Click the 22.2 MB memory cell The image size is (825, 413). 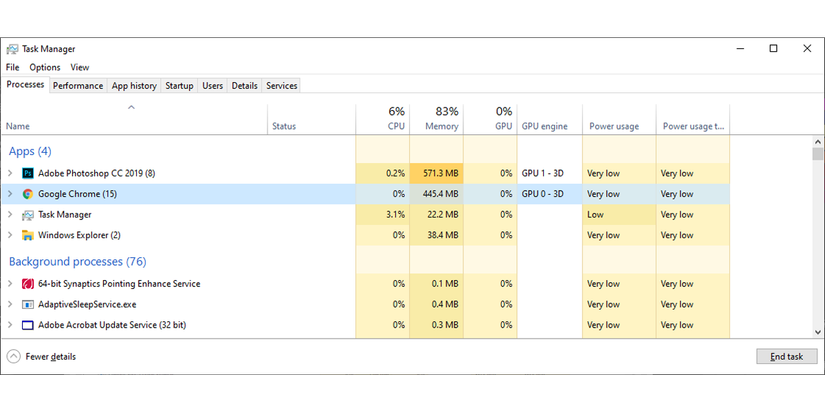436,215
